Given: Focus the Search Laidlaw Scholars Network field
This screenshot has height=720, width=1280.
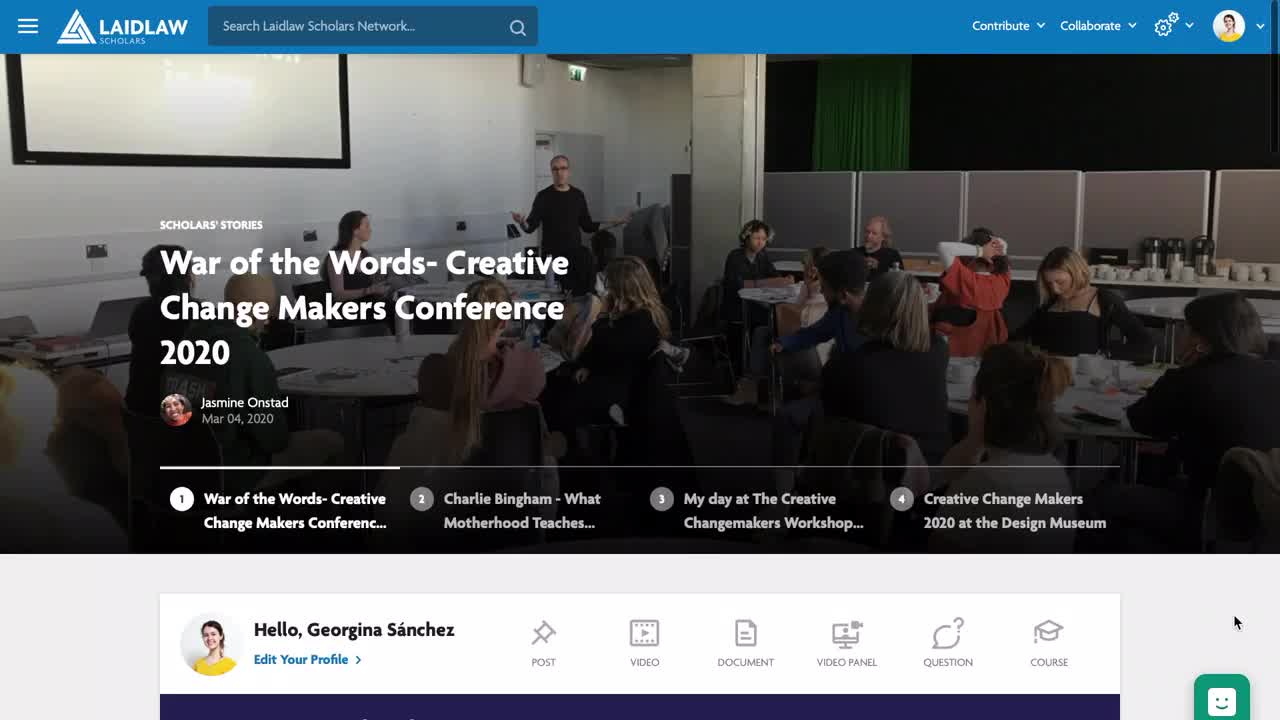Looking at the screenshot, I should click(x=360, y=26).
